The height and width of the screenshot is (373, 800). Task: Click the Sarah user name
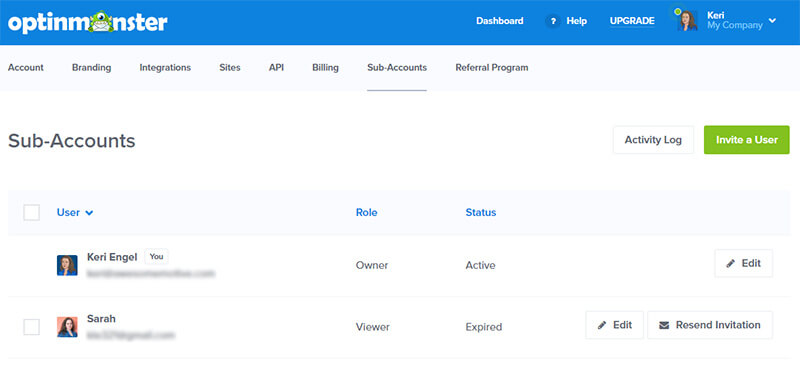101,319
